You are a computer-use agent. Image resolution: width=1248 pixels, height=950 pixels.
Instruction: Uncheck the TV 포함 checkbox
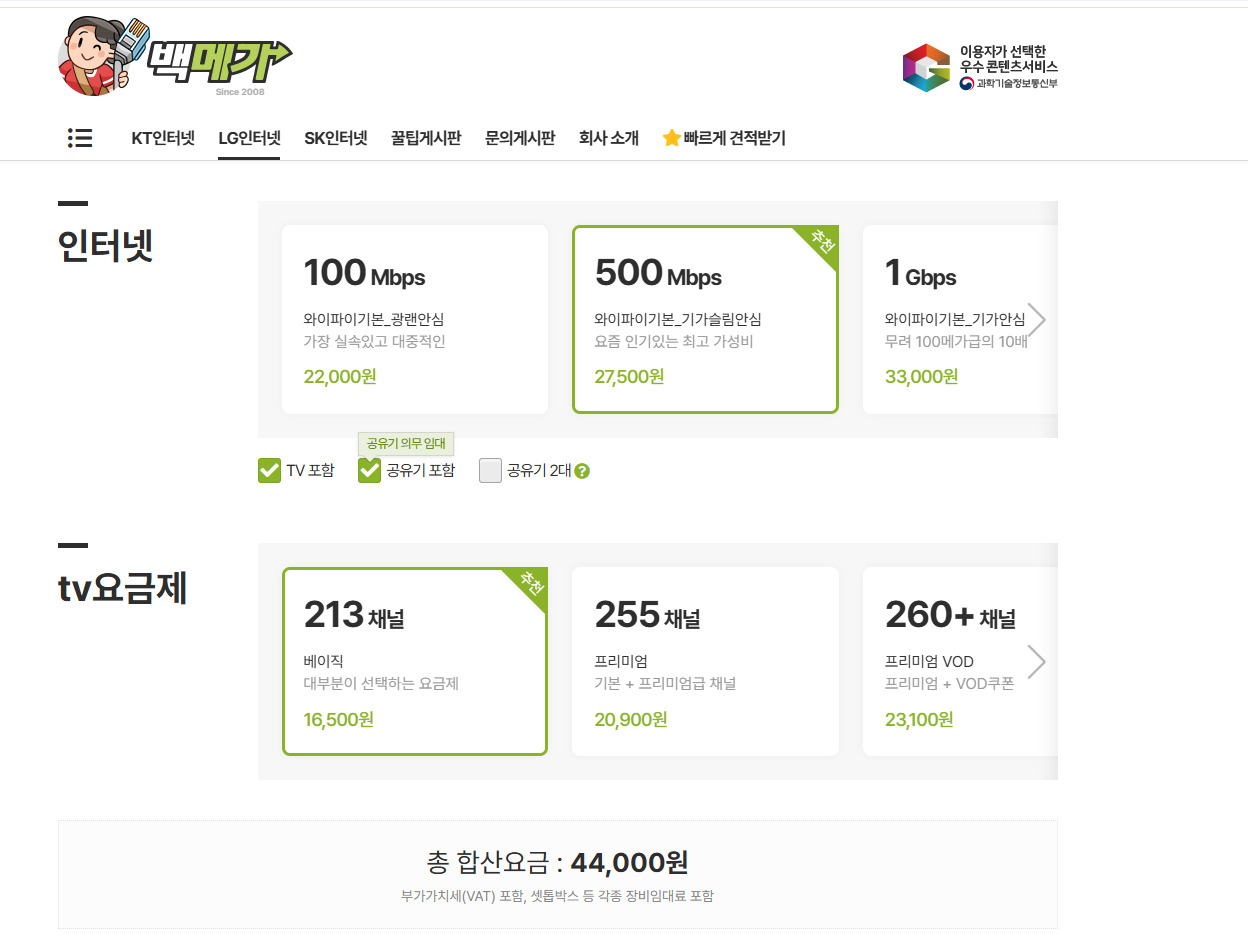pos(269,471)
